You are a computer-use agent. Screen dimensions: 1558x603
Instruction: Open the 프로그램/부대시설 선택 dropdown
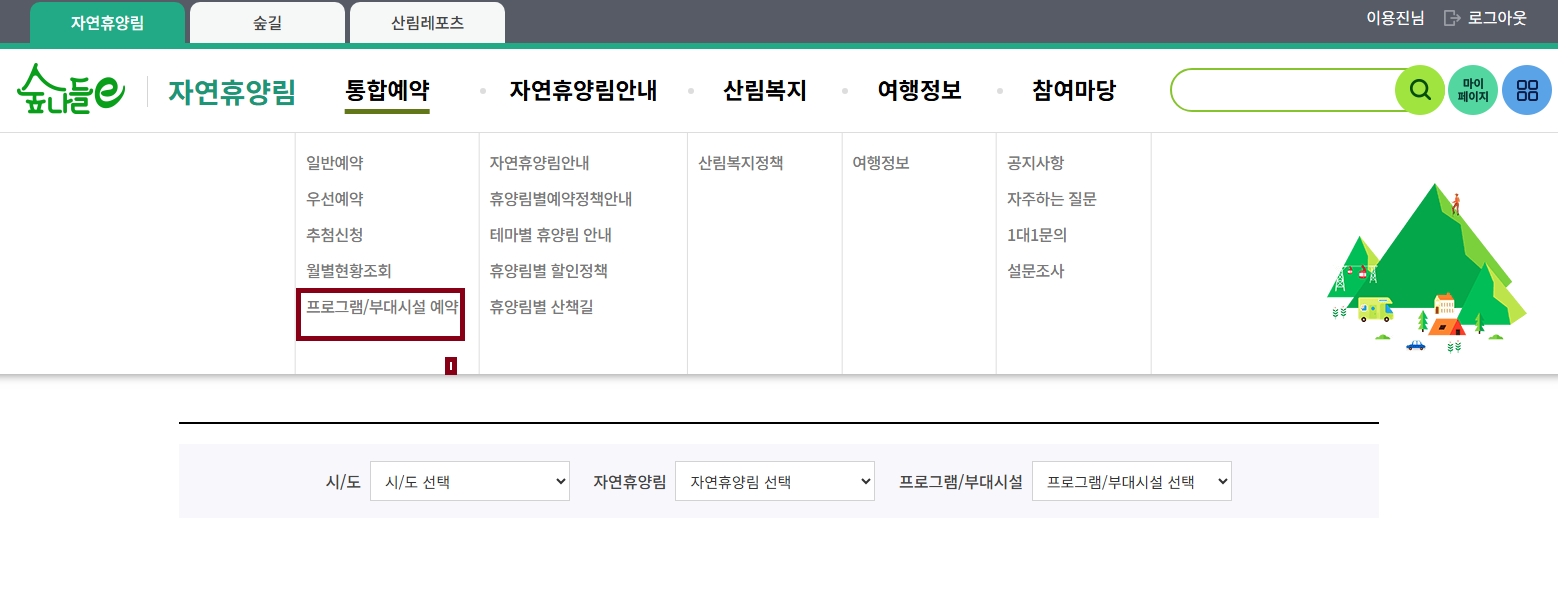tap(1131, 481)
